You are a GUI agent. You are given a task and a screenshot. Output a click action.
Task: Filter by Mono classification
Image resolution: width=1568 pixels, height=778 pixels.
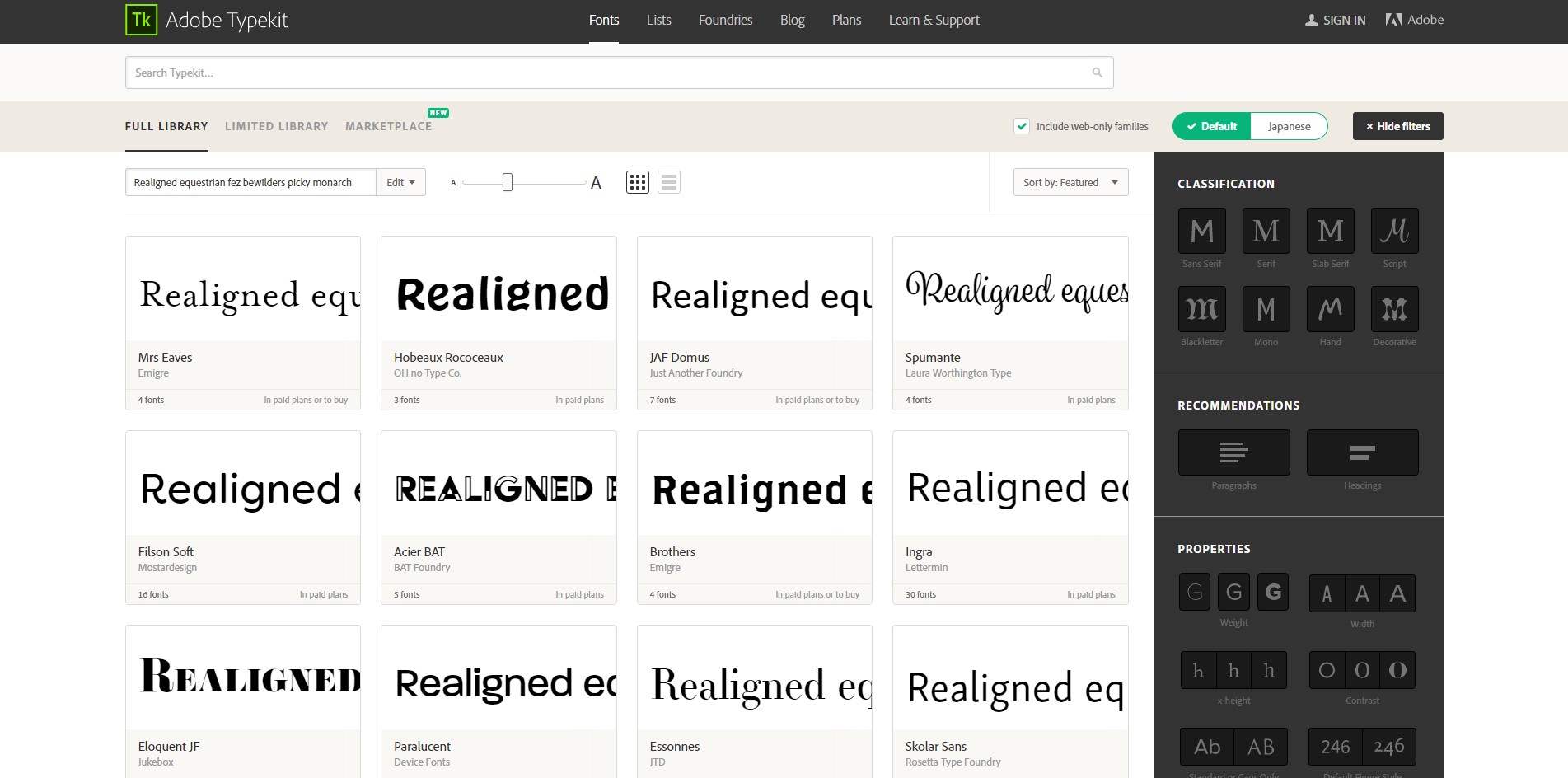[1266, 309]
